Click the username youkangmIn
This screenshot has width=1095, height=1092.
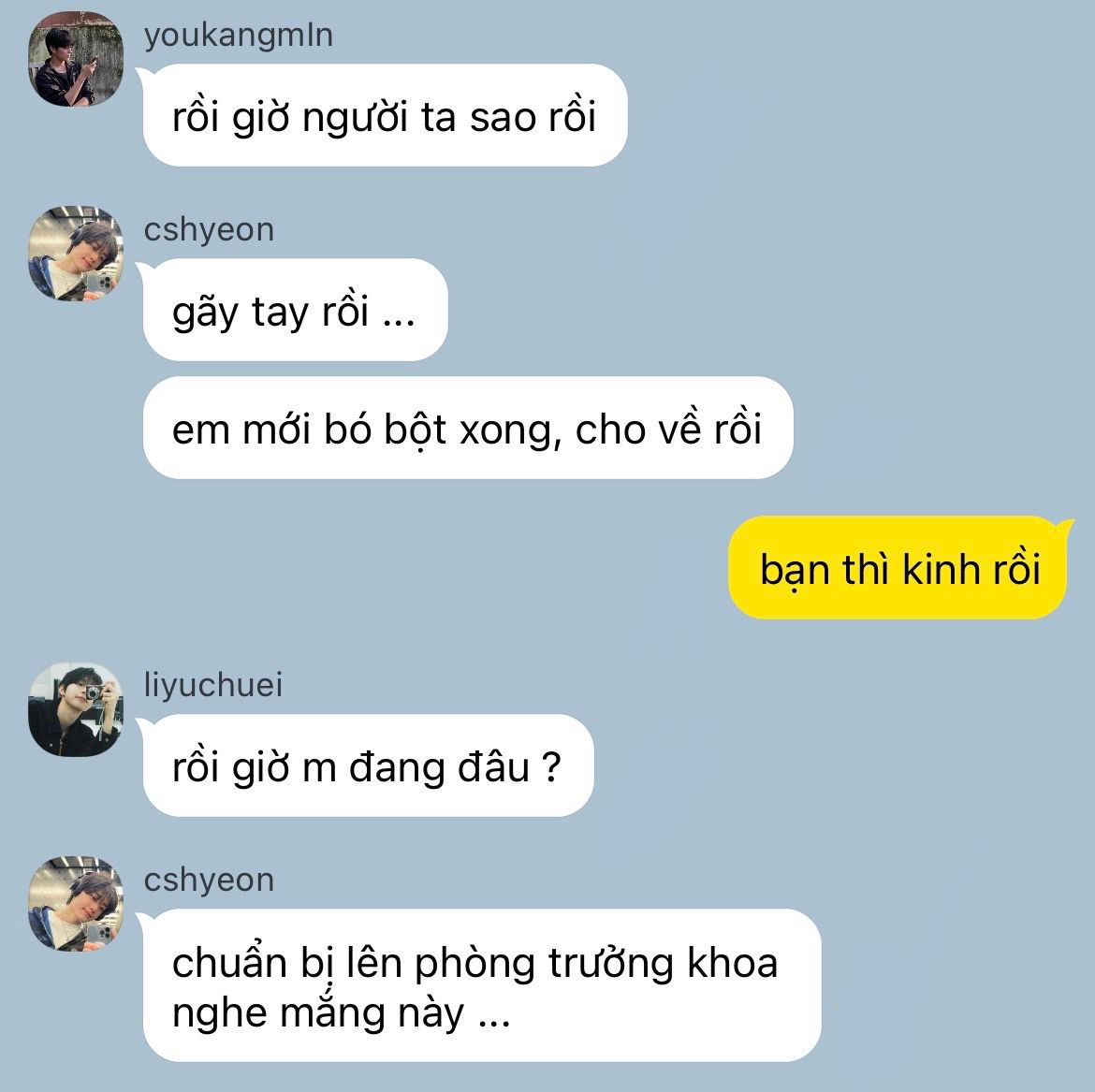tap(238, 35)
